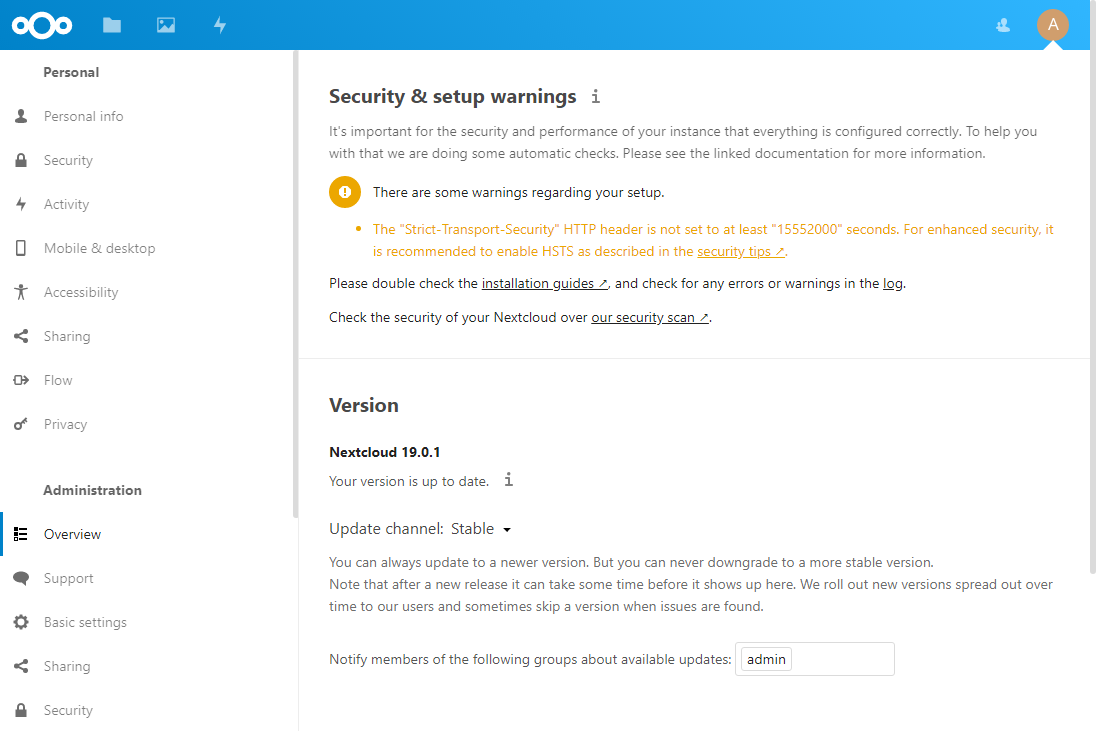Click the 'Your version is up to date.' text
Viewport: 1096px width, 736px height.
point(409,482)
